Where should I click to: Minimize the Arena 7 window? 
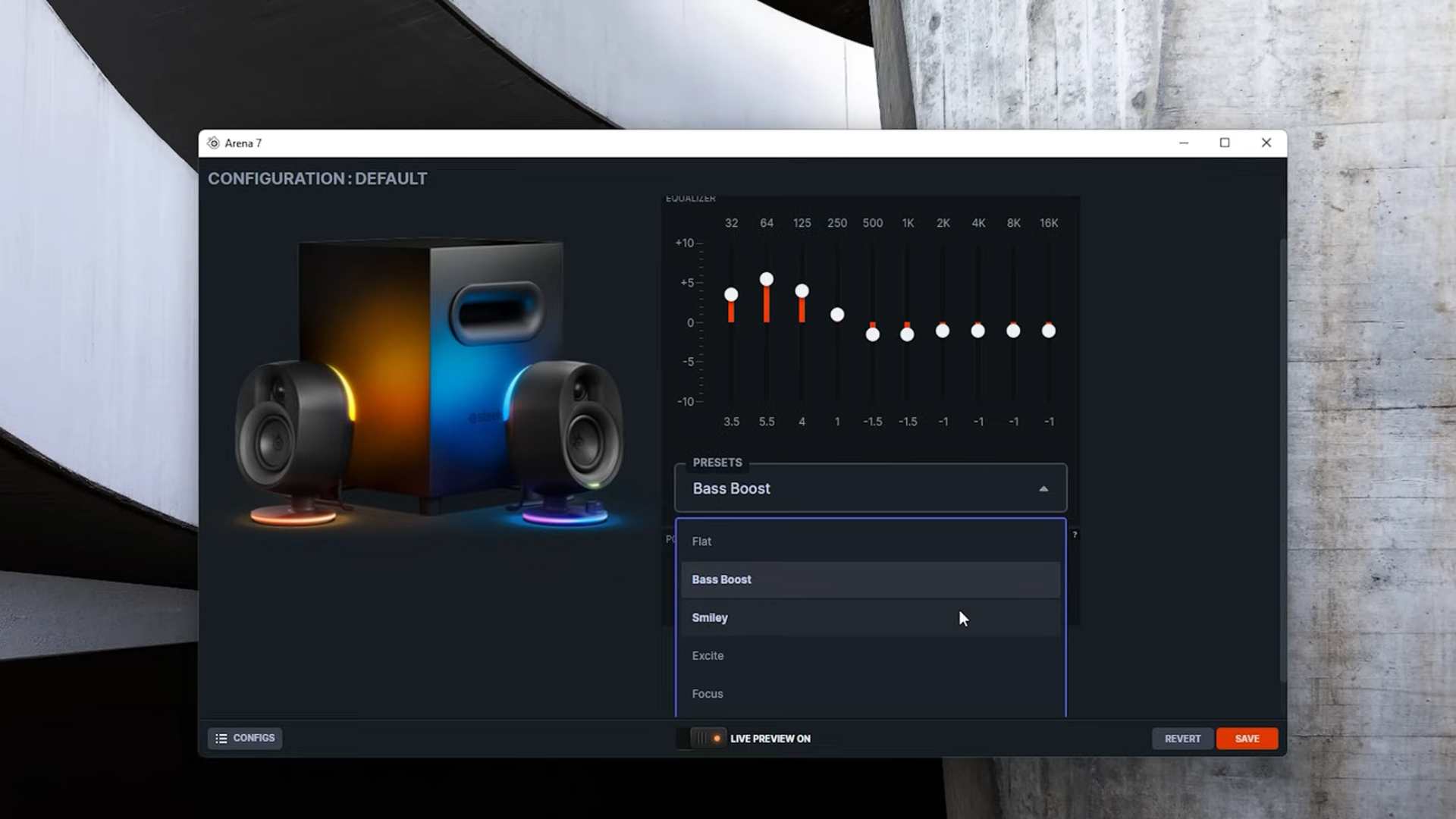pyautogui.click(x=1184, y=143)
